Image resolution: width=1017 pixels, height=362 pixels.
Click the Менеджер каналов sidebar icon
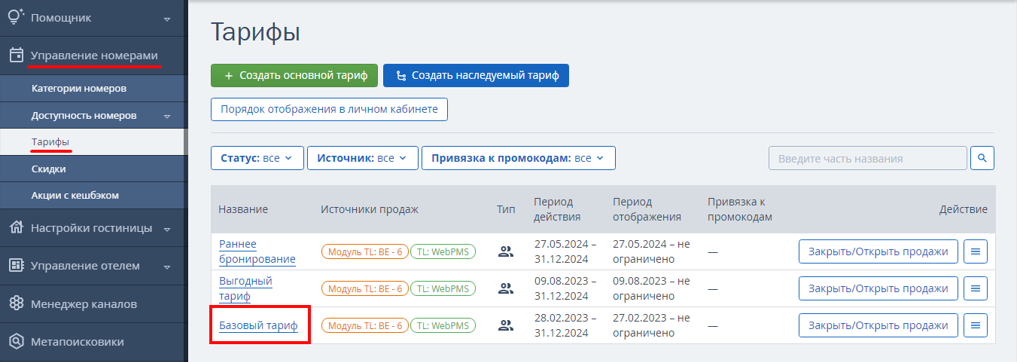click(16, 304)
